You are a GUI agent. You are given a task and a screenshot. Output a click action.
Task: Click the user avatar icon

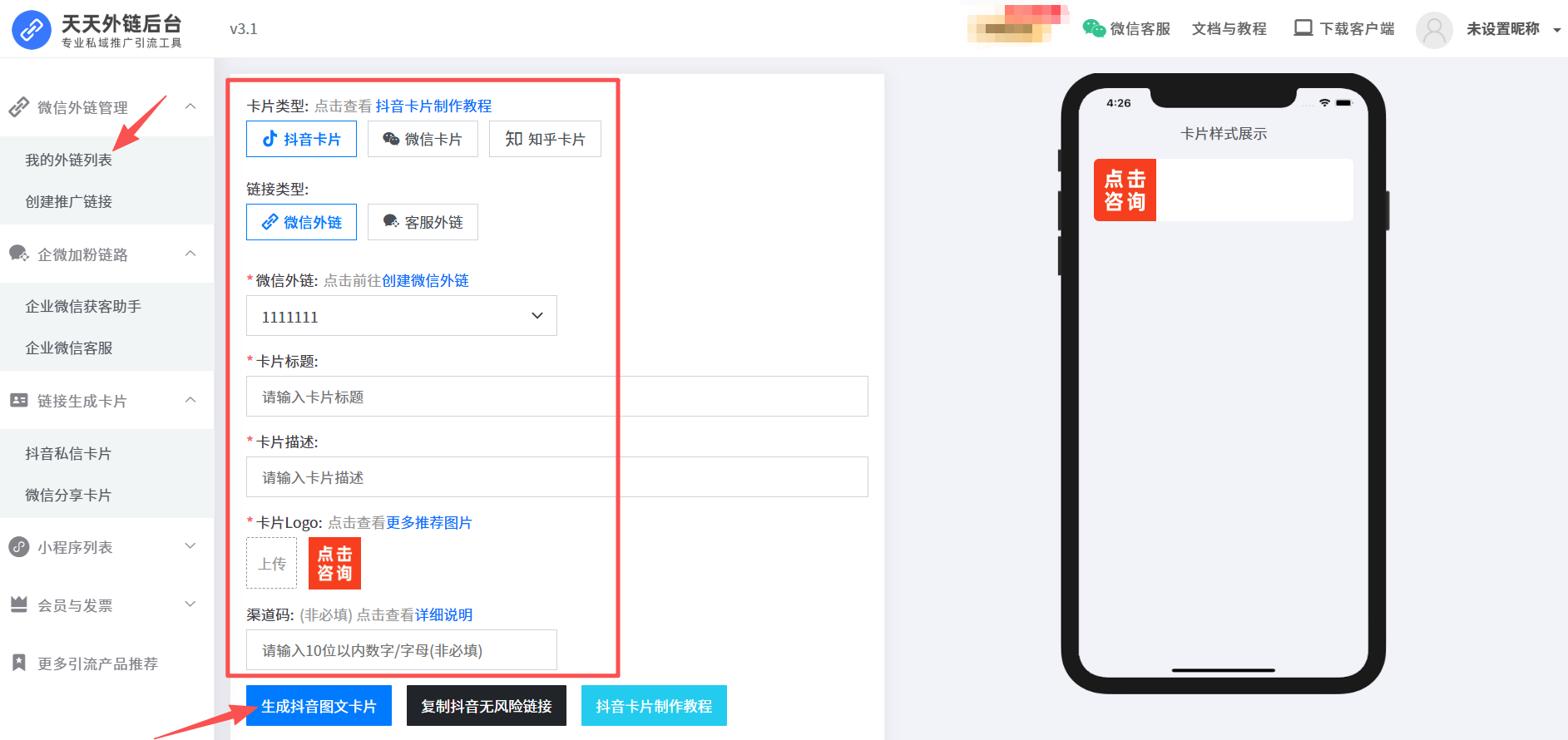click(x=1433, y=30)
